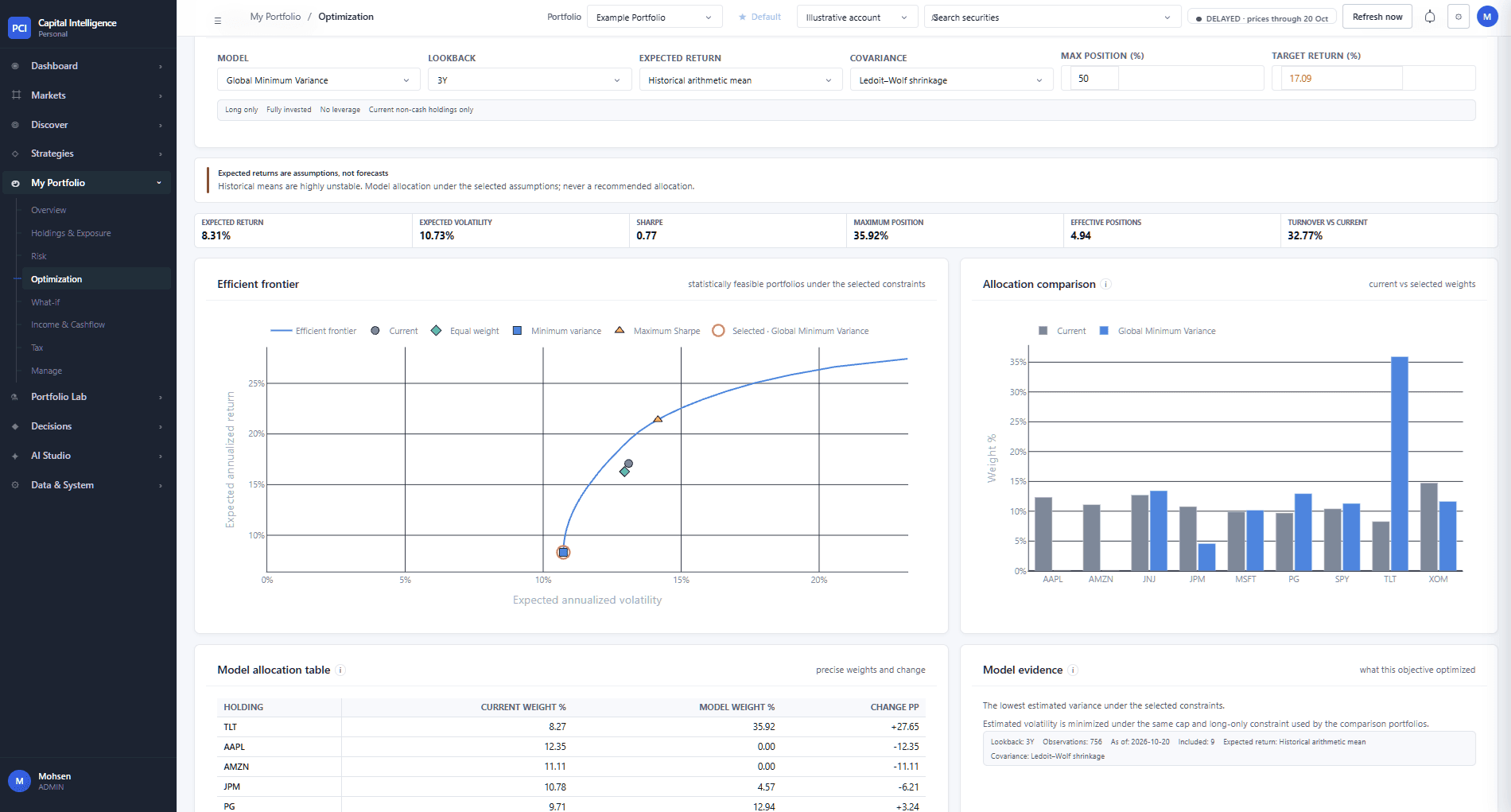Click the Search securities field

pyautogui.click(x=1051, y=17)
